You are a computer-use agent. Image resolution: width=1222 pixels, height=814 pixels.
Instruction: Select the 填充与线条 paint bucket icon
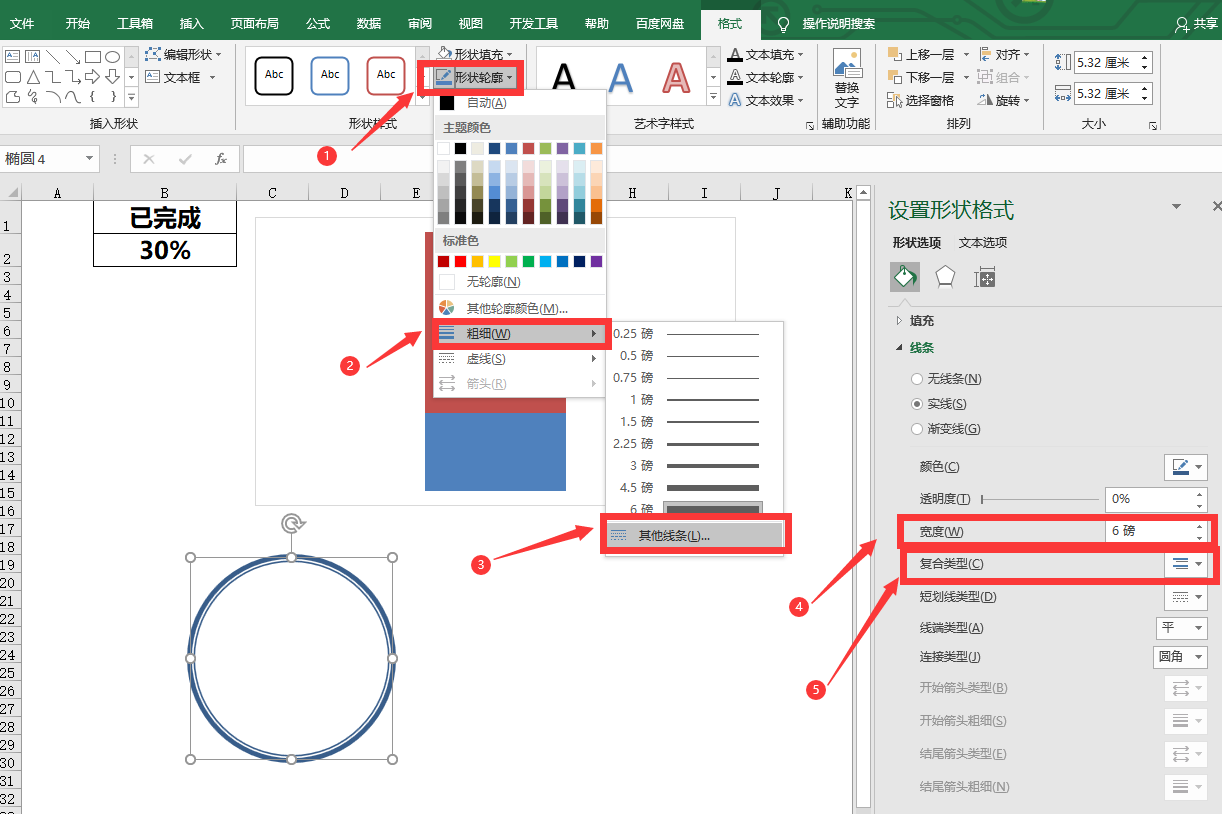click(x=905, y=277)
